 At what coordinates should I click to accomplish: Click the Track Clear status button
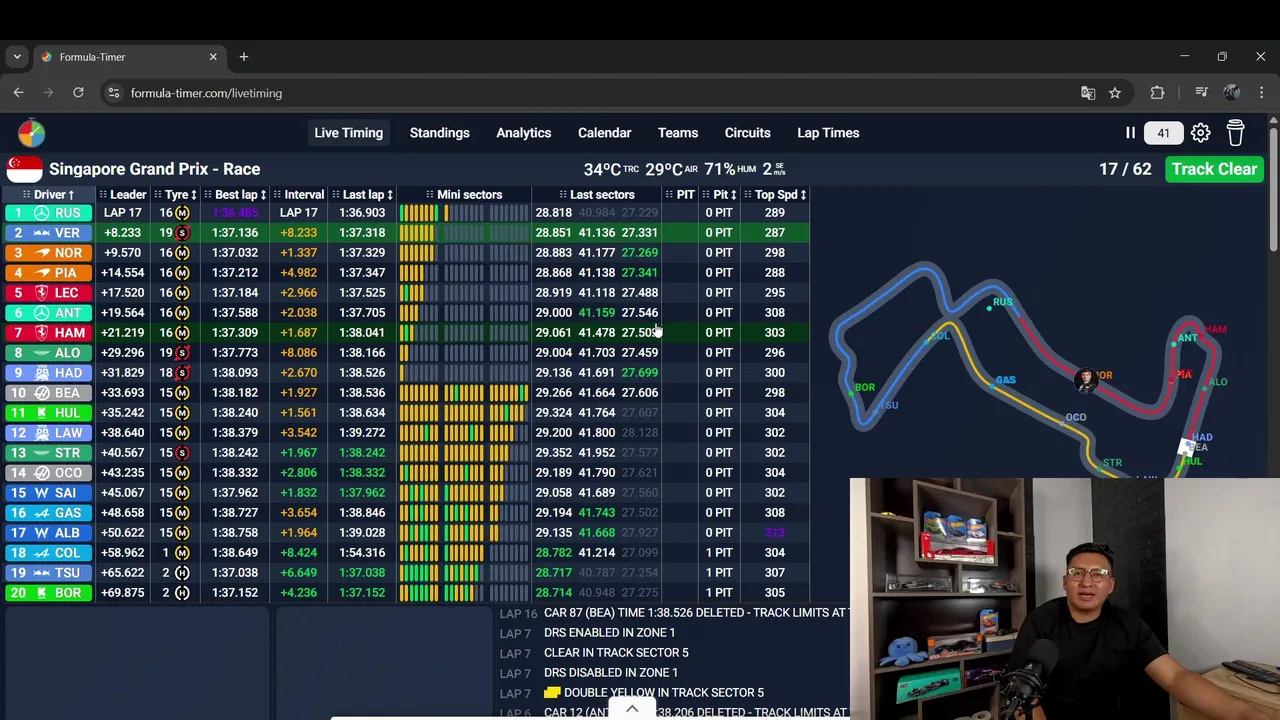point(1214,169)
